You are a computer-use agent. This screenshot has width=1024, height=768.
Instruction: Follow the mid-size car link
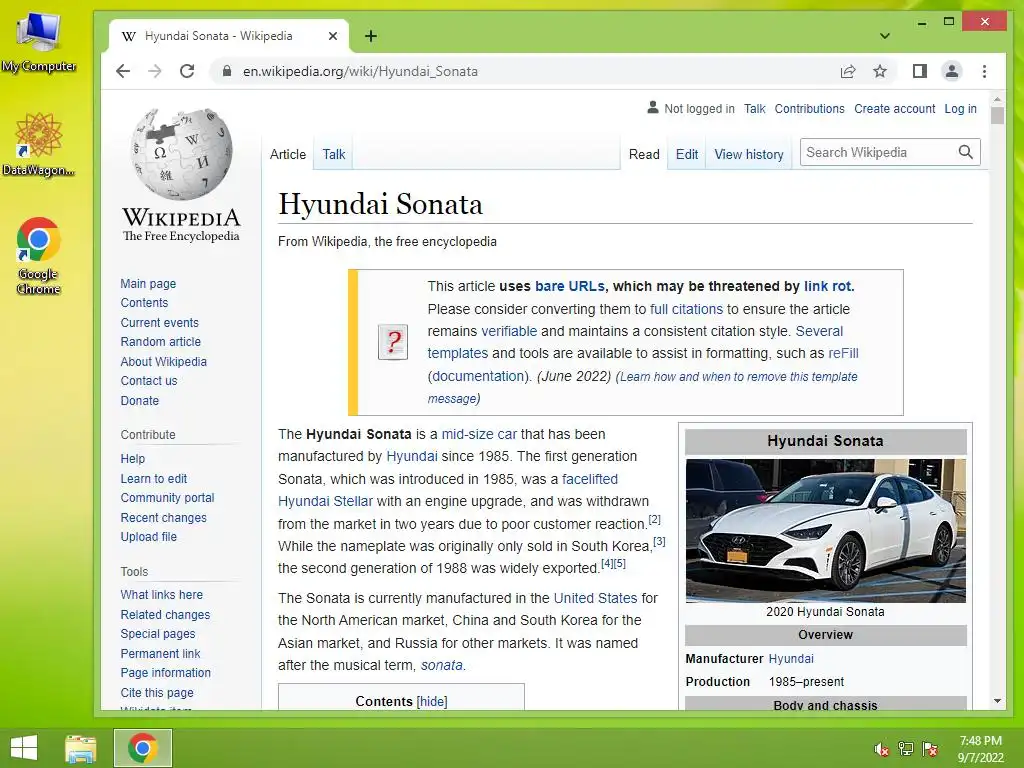tap(479, 434)
